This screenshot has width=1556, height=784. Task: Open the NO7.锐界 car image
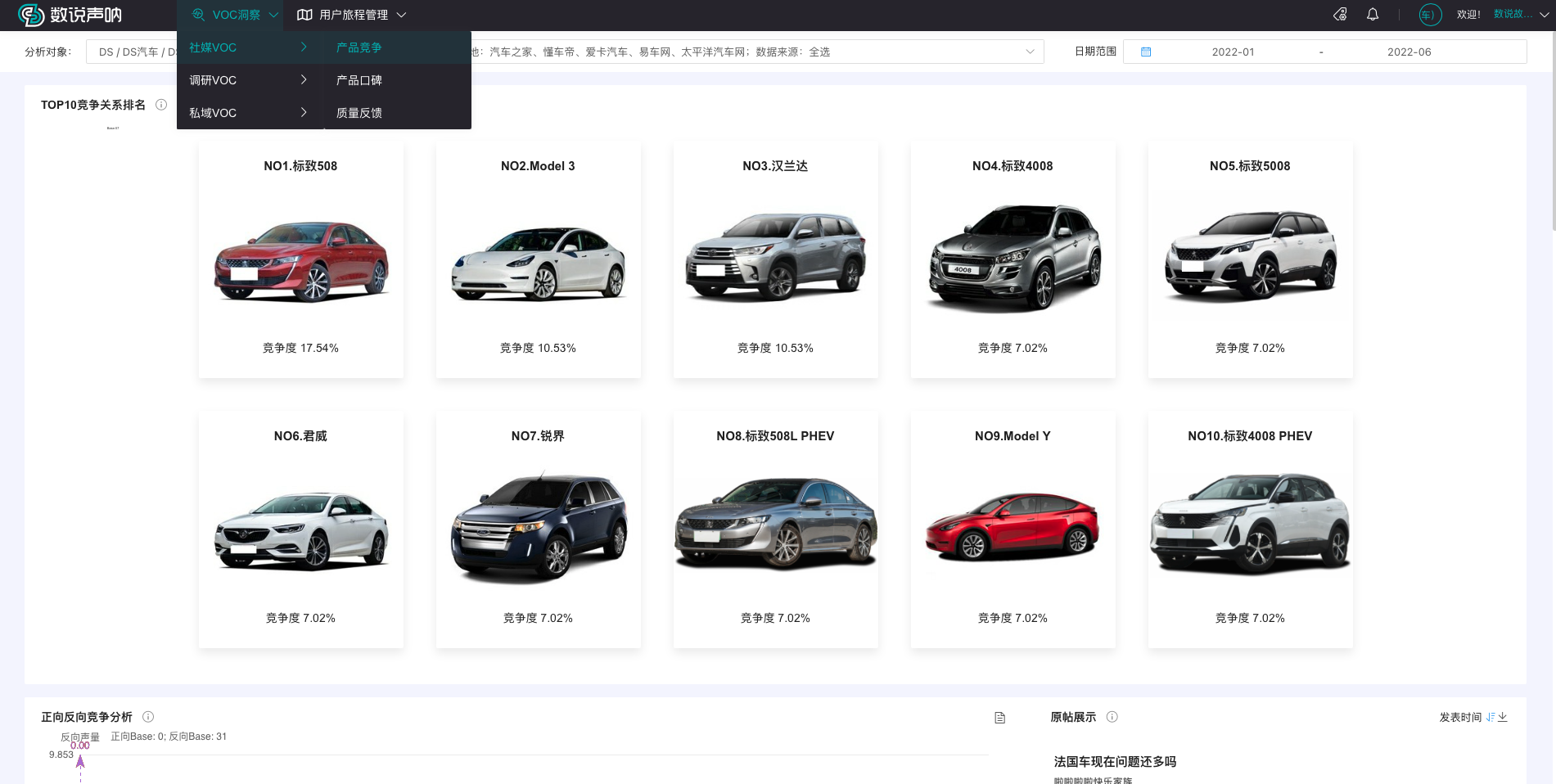[x=539, y=528]
